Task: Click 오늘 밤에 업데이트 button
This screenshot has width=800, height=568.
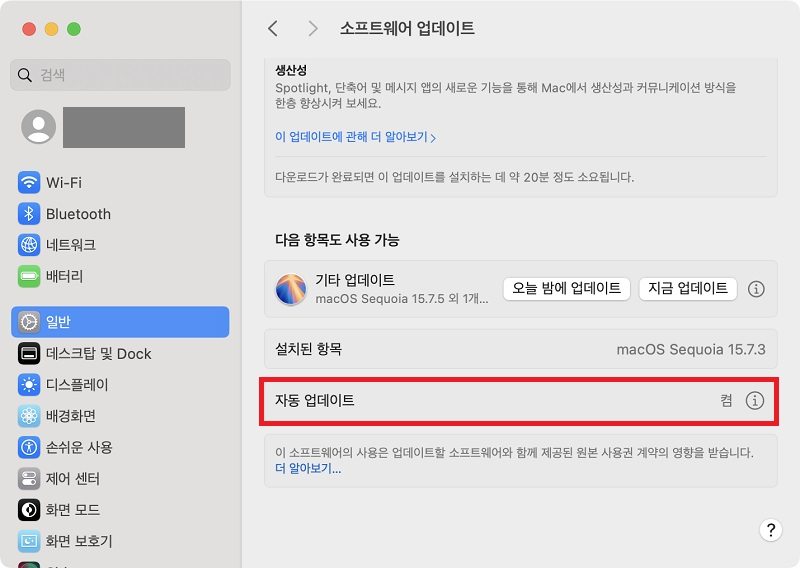Action: pos(566,288)
